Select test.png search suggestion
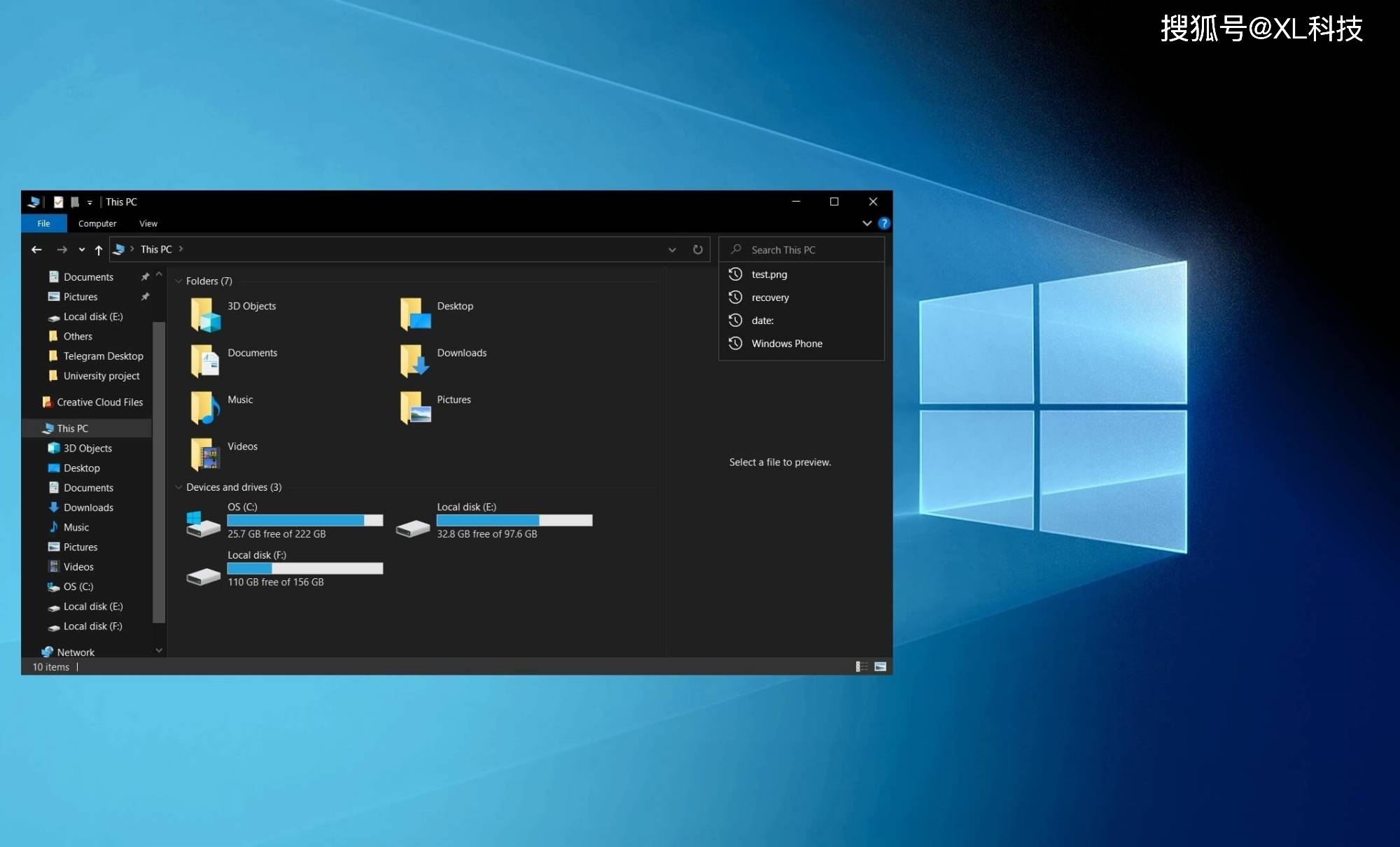 (x=801, y=274)
